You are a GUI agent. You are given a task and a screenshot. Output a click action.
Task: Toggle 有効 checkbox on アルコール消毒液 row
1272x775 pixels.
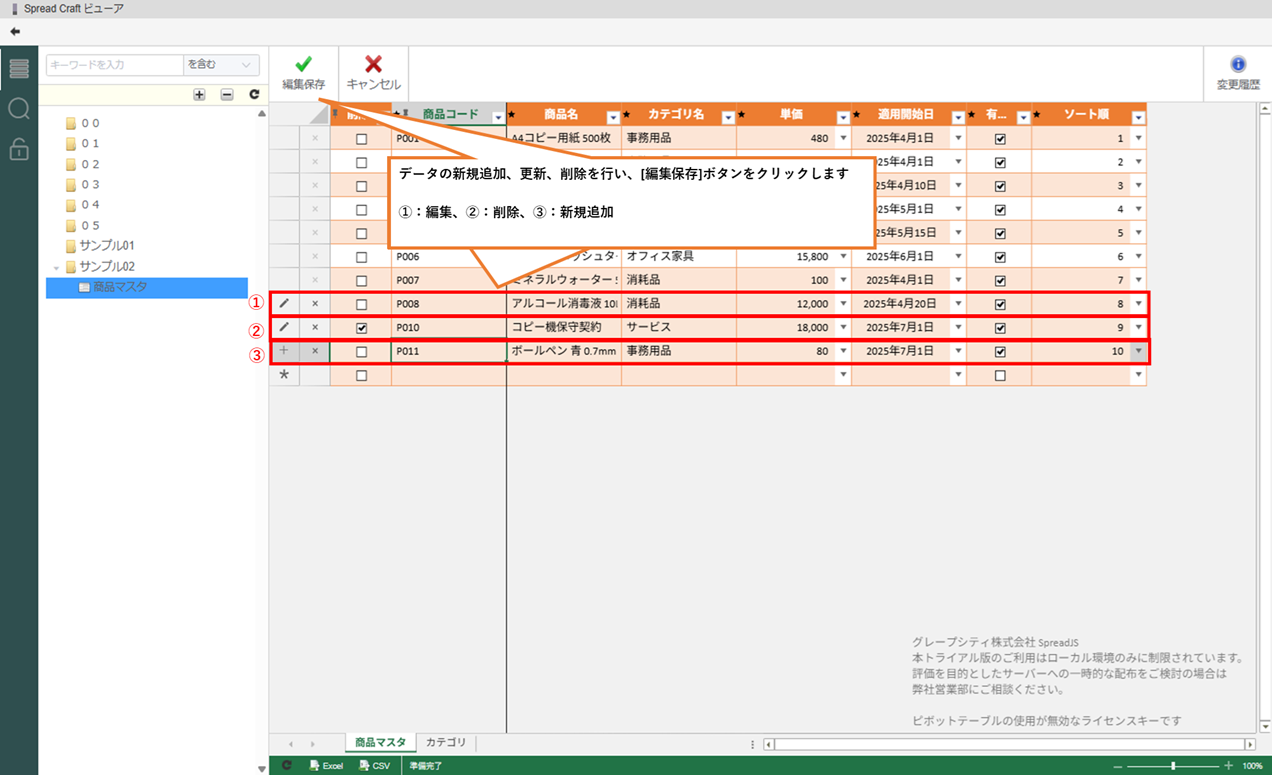(x=1000, y=304)
